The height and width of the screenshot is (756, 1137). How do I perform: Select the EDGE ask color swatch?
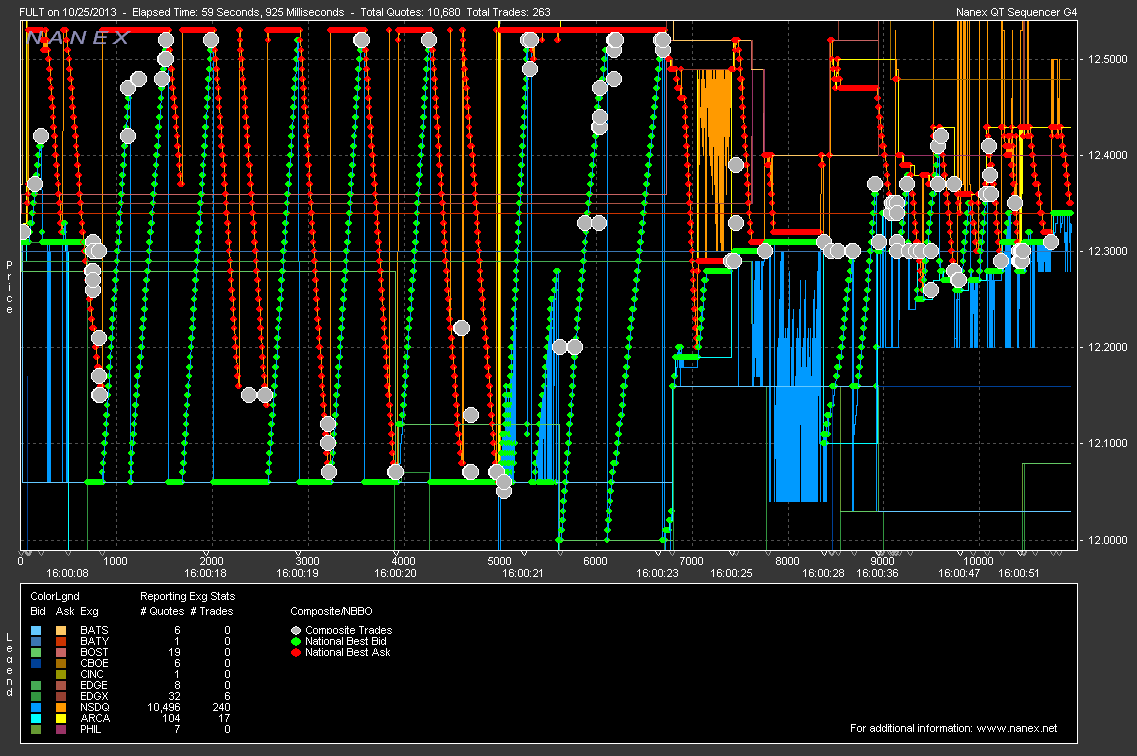(61, 686)
